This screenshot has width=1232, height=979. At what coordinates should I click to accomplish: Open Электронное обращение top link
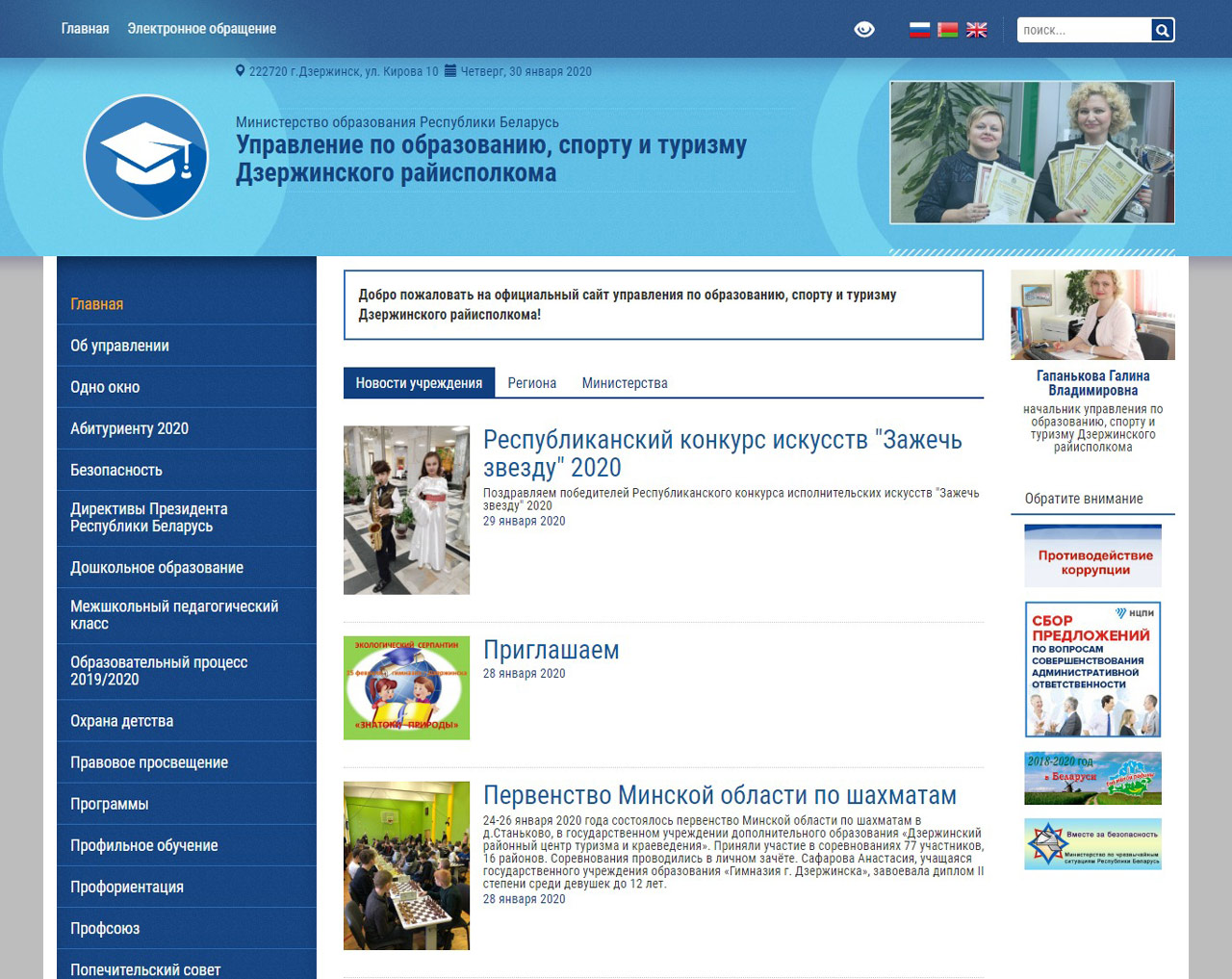(201, 29)
